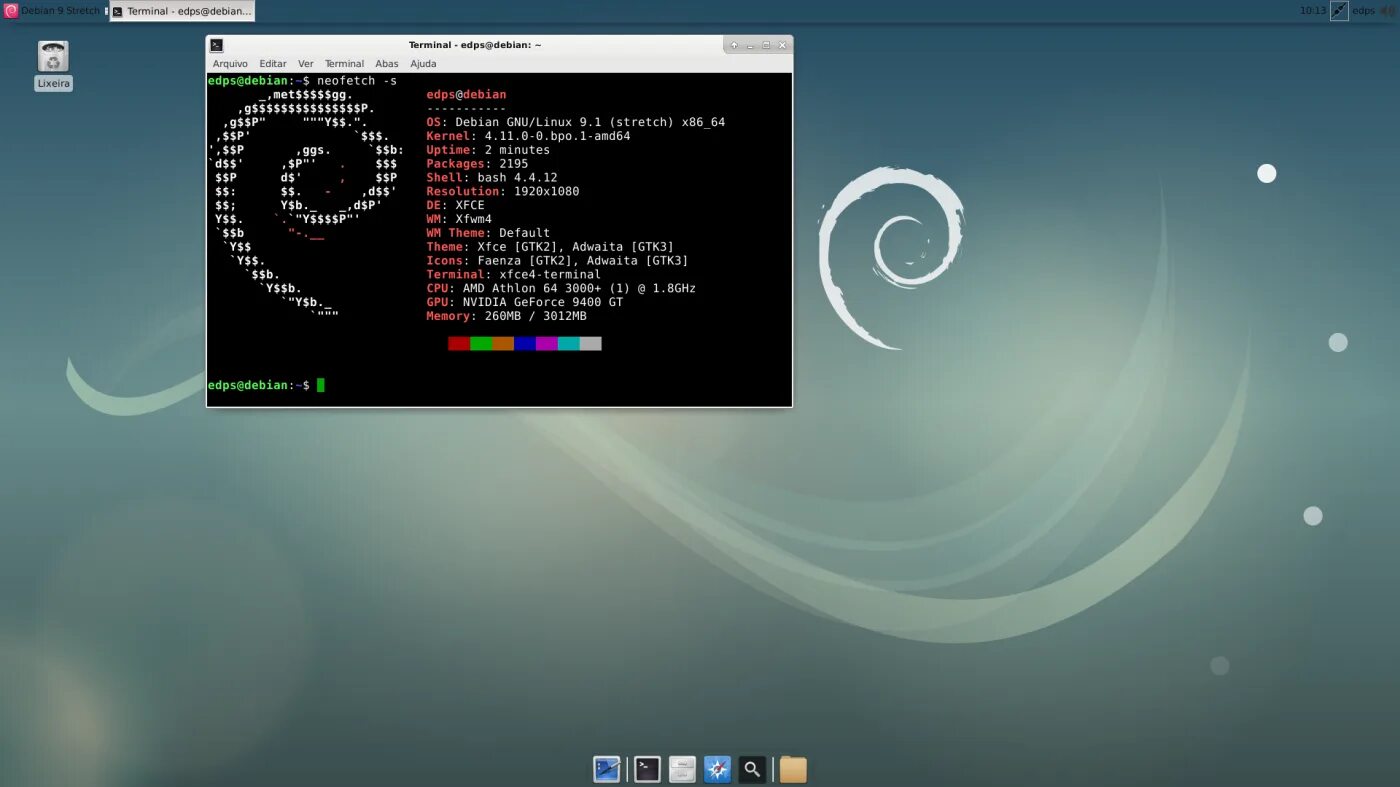1400x787 pixels.
Task: Click the red color block in neofetch output
Action: pyautogui.click(x=459, y=343)
